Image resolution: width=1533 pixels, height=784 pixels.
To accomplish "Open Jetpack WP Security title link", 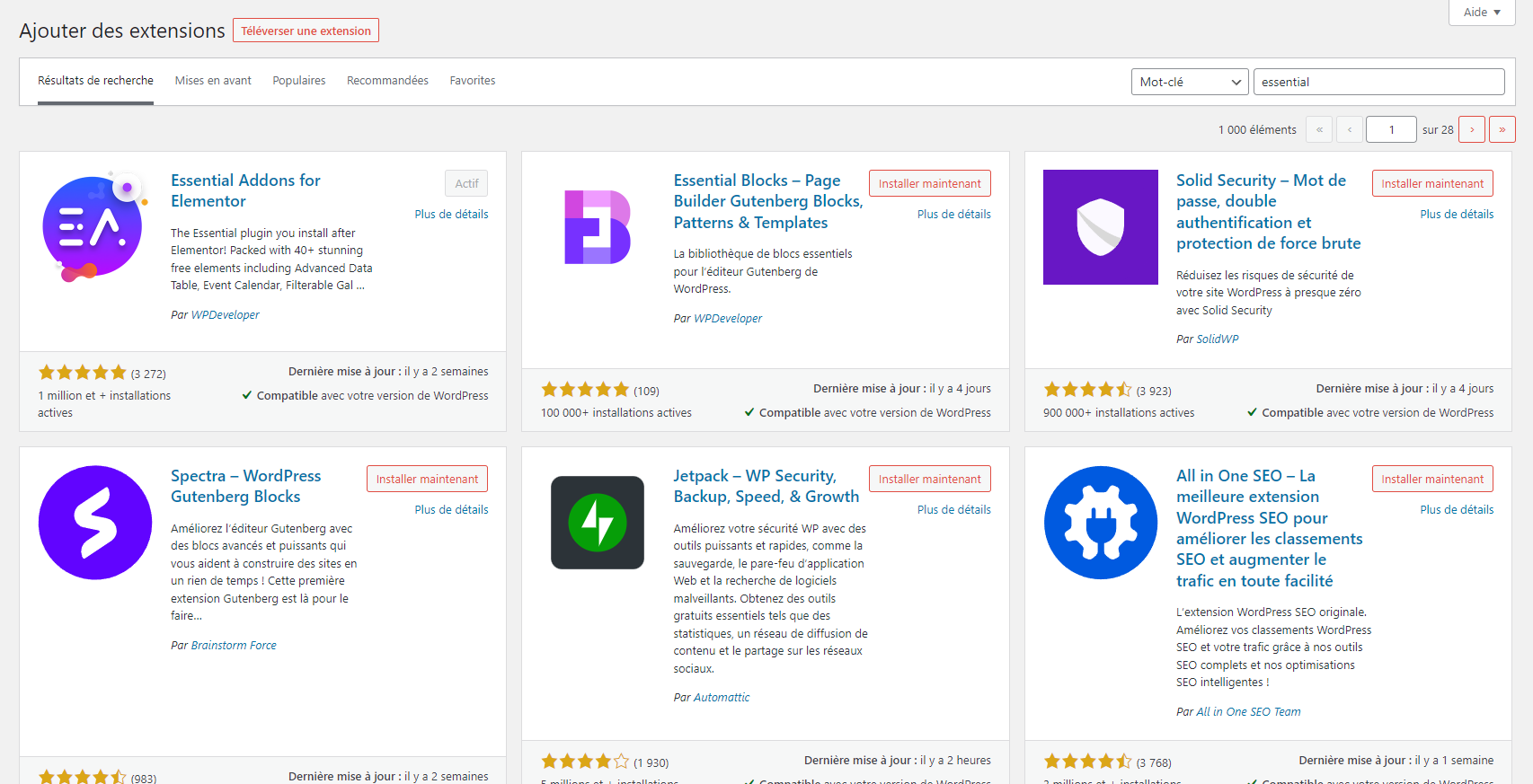I will 766,486.
